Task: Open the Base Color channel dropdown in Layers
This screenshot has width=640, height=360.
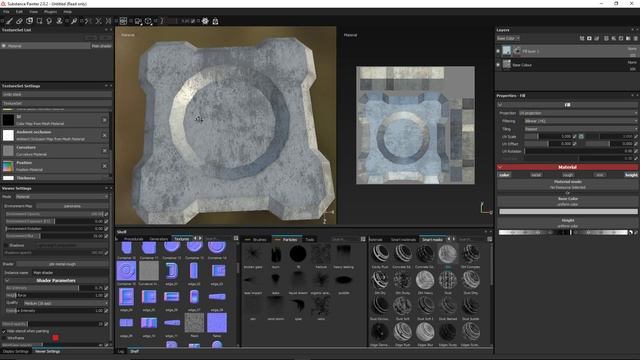Action: [508, 38]
